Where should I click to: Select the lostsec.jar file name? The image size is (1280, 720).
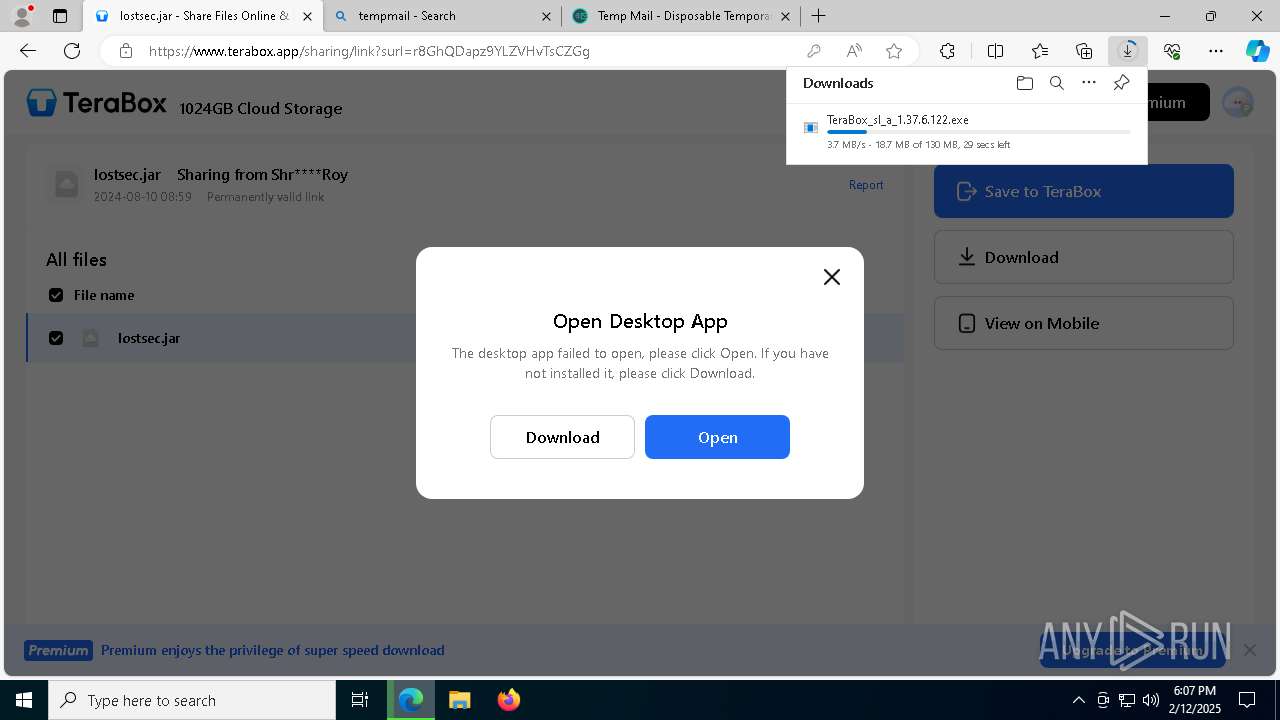pos(149,338)
